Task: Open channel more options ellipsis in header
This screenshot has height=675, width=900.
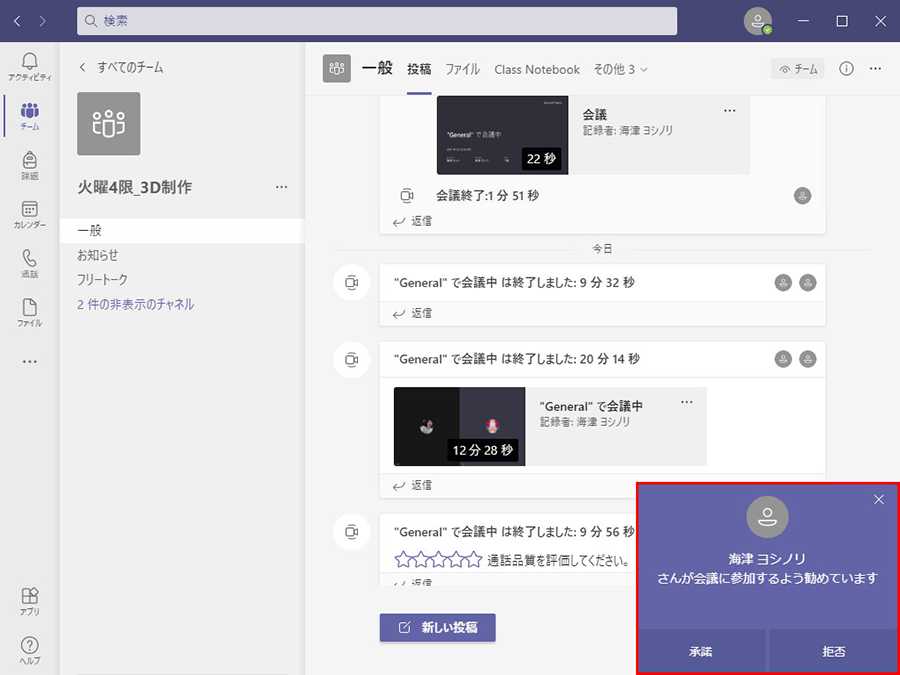Action: point(875,69)
